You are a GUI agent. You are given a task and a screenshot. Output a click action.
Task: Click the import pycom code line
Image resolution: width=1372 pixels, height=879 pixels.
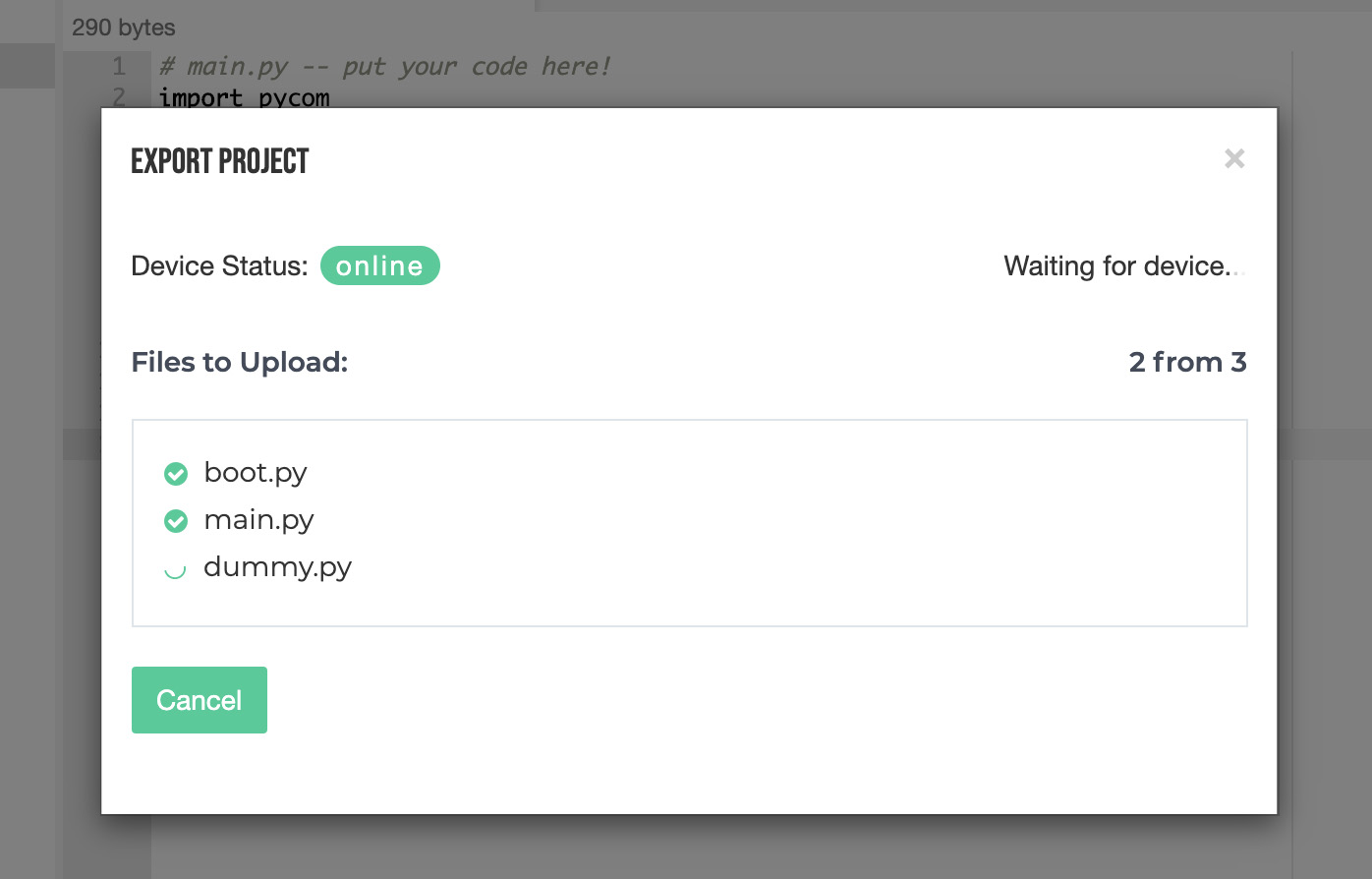point(245,97)
